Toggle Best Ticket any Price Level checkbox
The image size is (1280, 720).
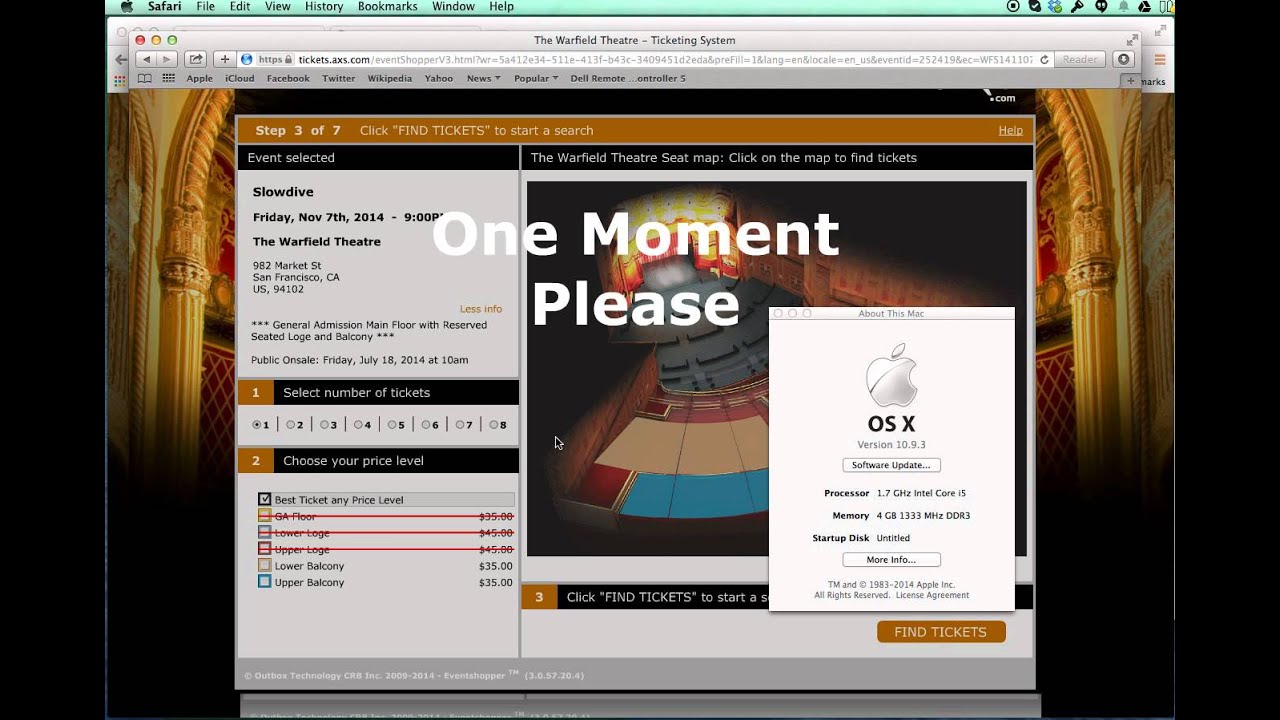click(x=265, y=499)
